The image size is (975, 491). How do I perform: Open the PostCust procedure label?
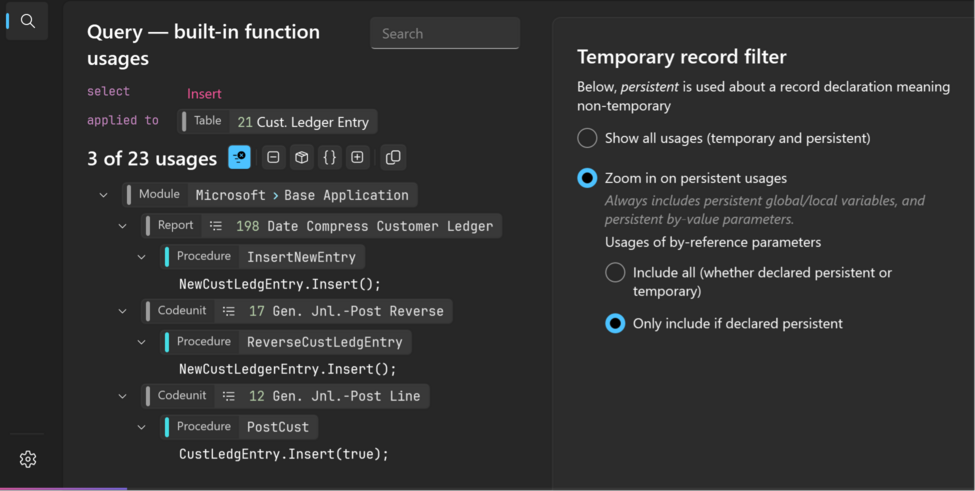click(239, 427)
